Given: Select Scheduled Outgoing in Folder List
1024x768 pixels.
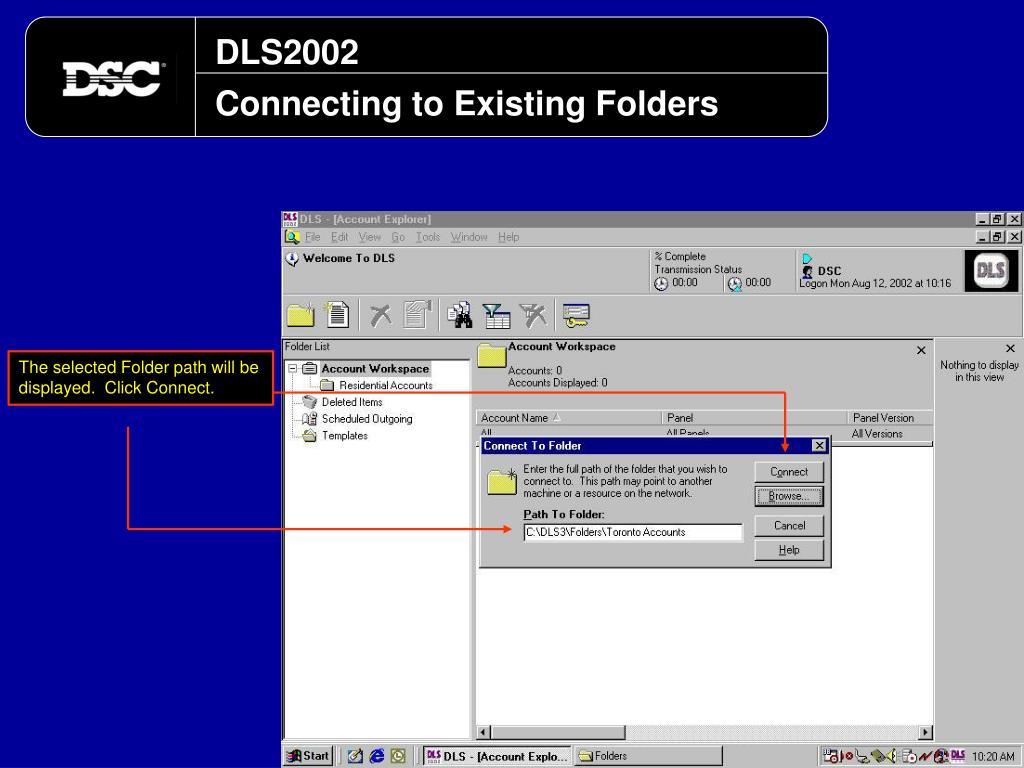Looking at the screenshot, I should pos(367,419).
